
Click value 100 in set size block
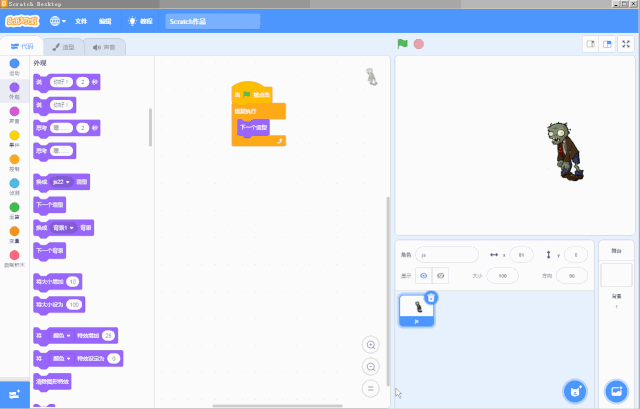click(x=74, y=305)
